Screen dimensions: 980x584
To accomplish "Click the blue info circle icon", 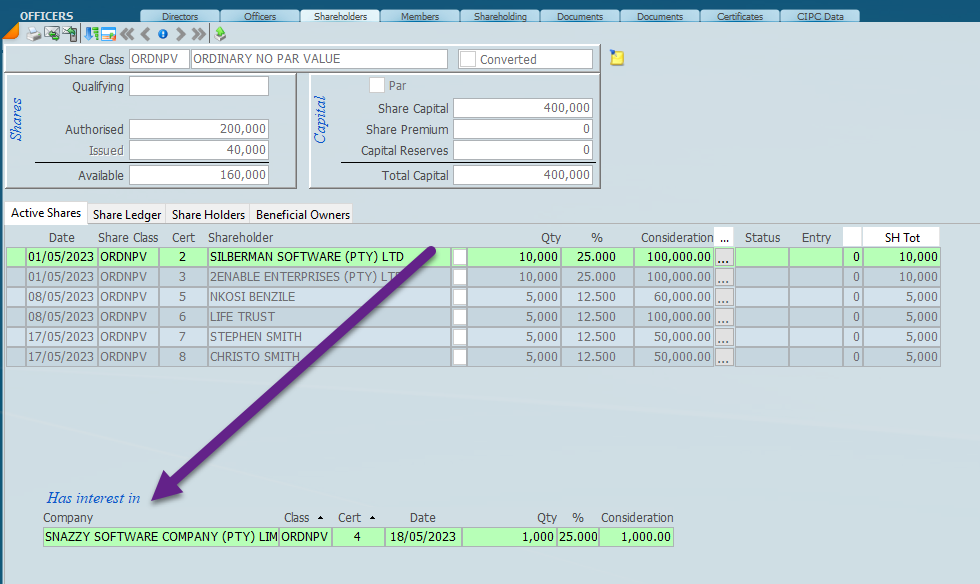I will point(163,34).
